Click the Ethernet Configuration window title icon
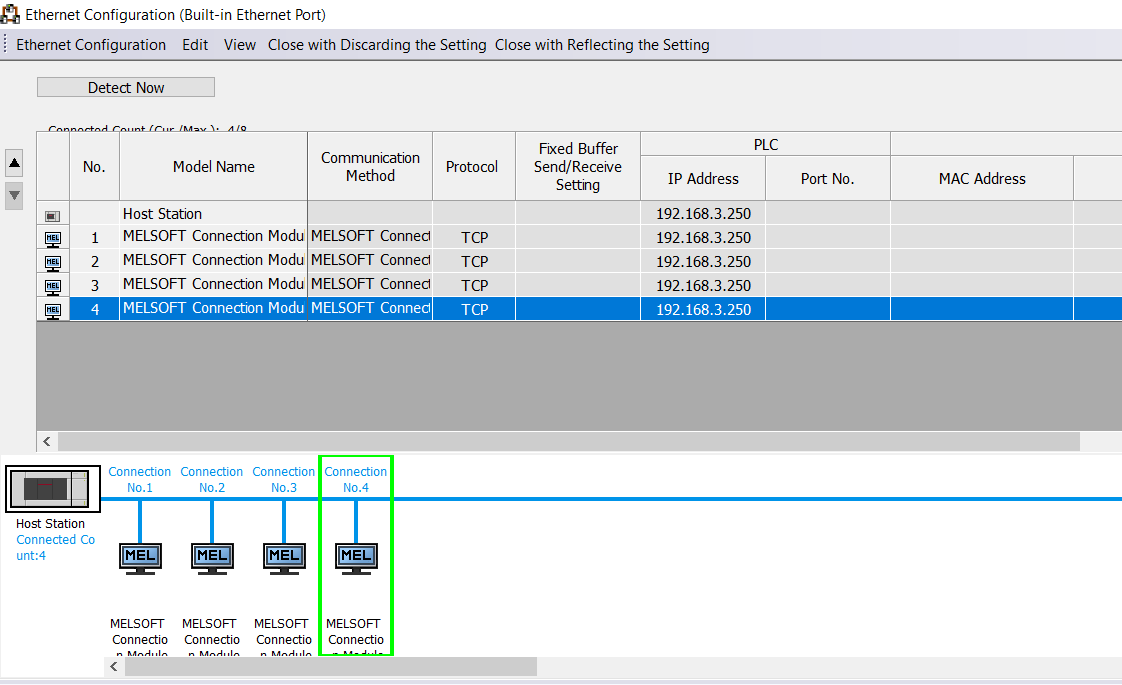The width and height of the screenshot is (1122, 685). coord(10,14)
